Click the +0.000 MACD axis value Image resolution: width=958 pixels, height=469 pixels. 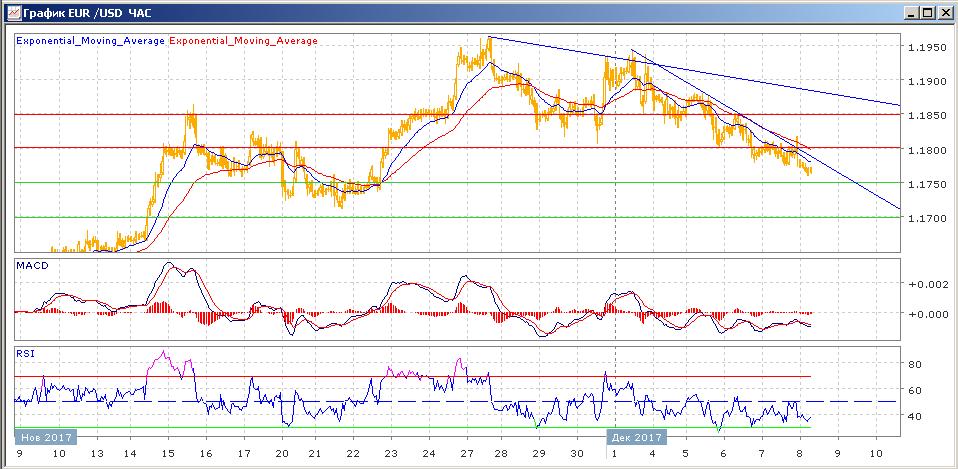coord(927,314)
